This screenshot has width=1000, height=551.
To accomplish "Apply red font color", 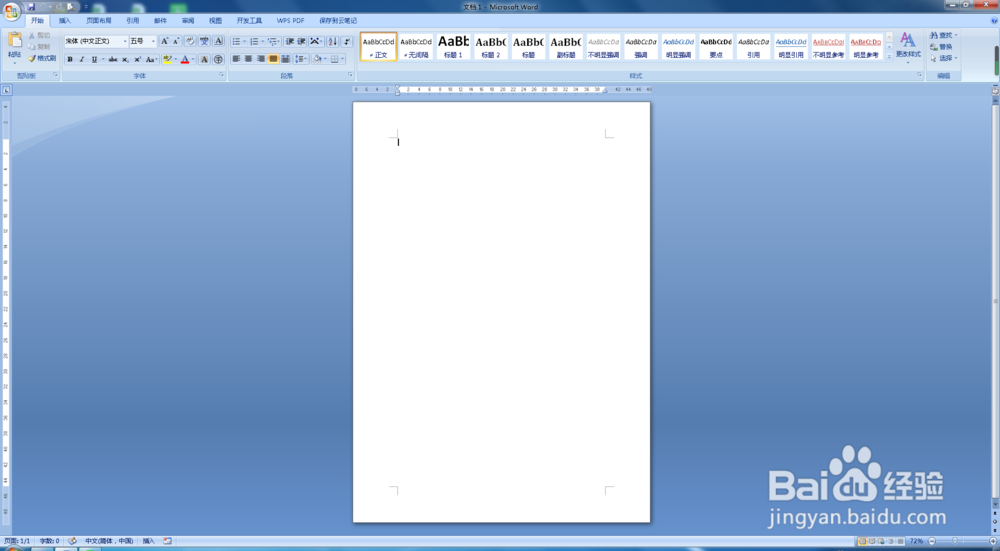I will (185, 59).
